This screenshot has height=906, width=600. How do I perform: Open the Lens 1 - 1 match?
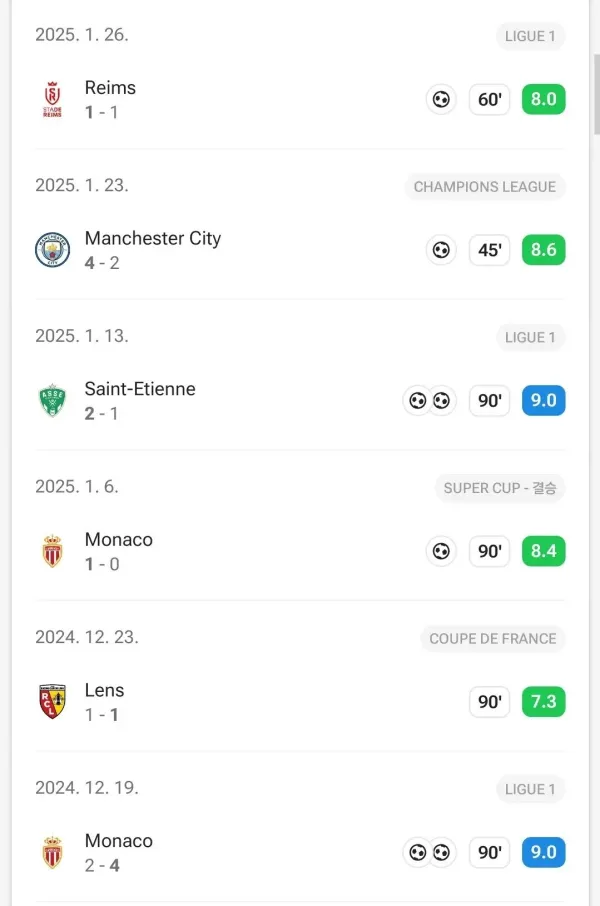(x=104, y=702)
